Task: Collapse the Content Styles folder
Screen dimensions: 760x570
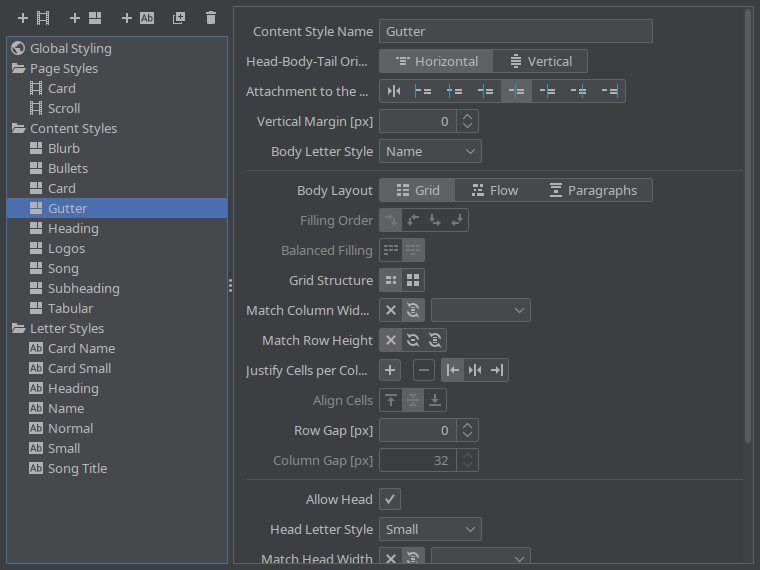Action: [19, 129]
